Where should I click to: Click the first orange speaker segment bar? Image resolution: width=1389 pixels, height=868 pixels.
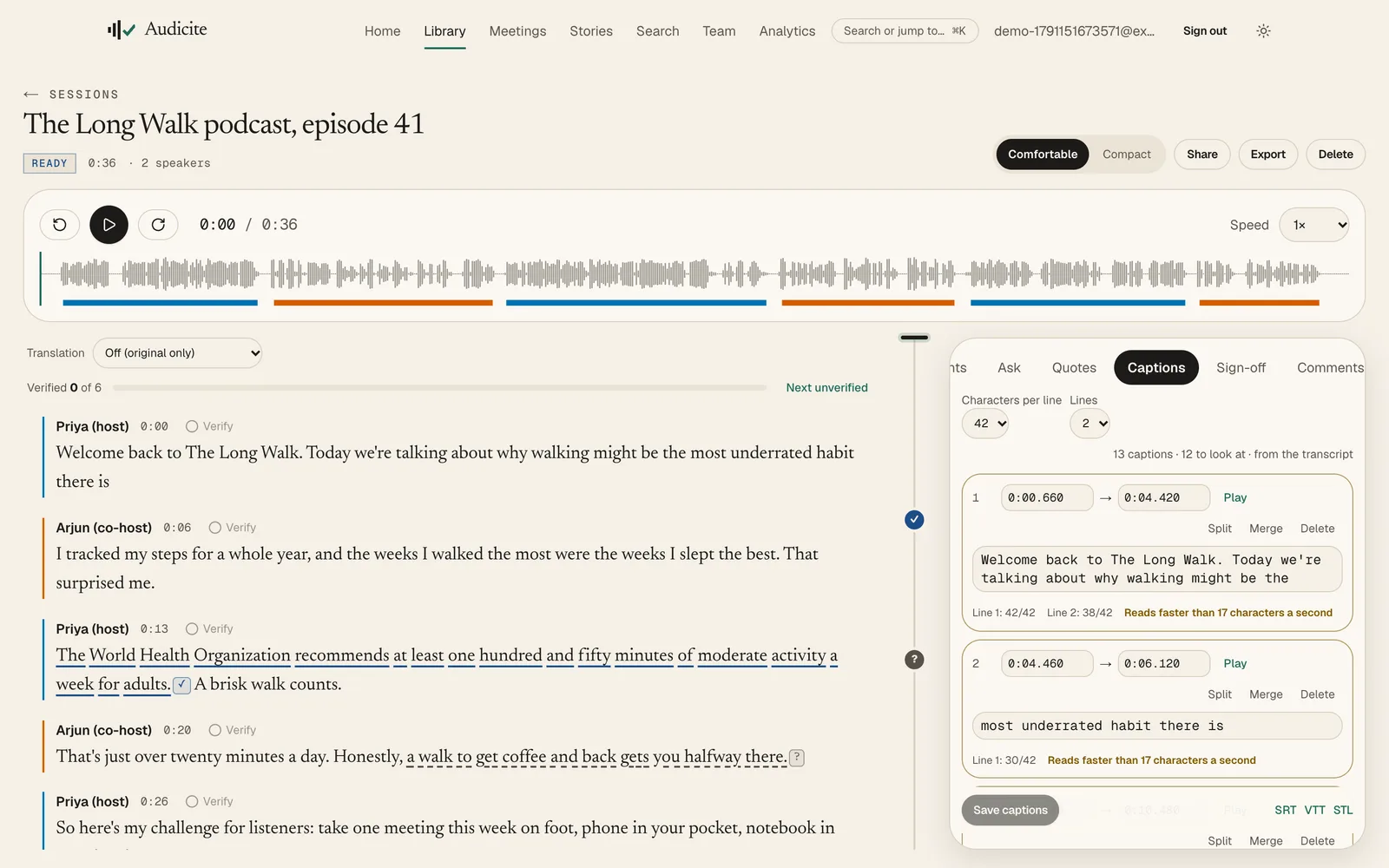383,303
